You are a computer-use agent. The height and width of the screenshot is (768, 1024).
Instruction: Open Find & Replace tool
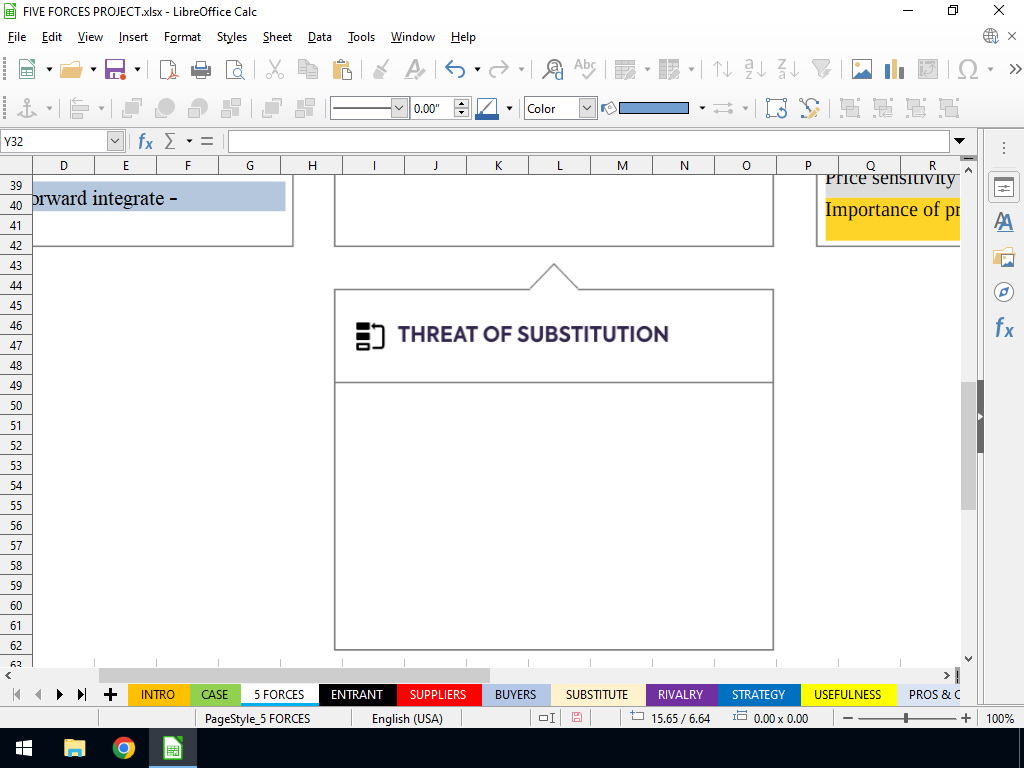[x=553, y=69]
